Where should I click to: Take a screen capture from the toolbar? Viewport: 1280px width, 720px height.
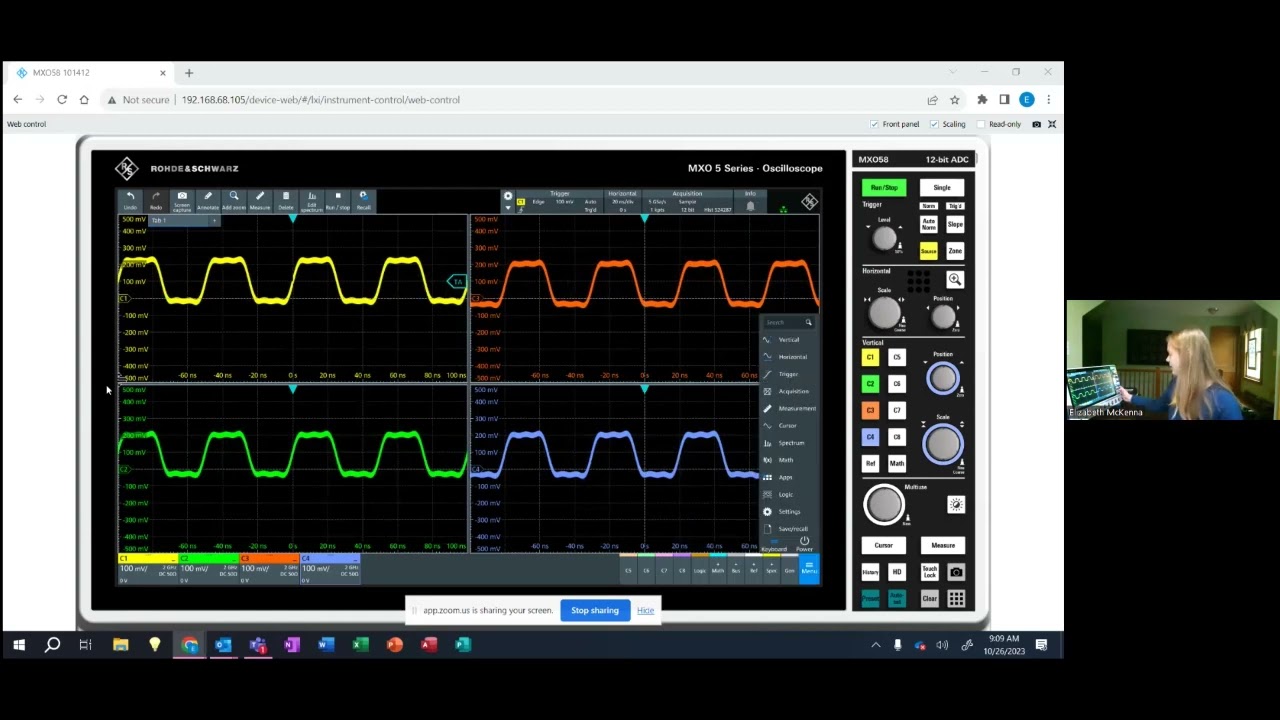[182, 200]
